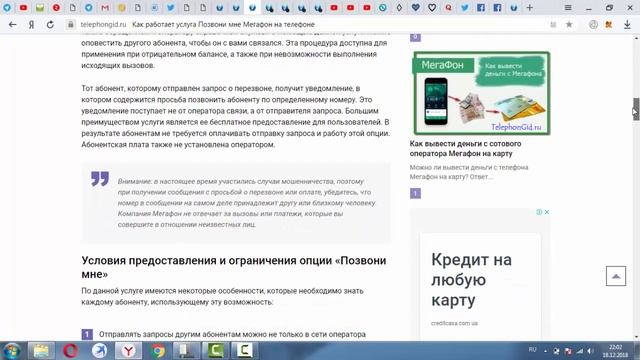The image size is (640, 360).
Task: Switch to the red circle notification tab
Action: pyautogui.click(x=56, y=7)
